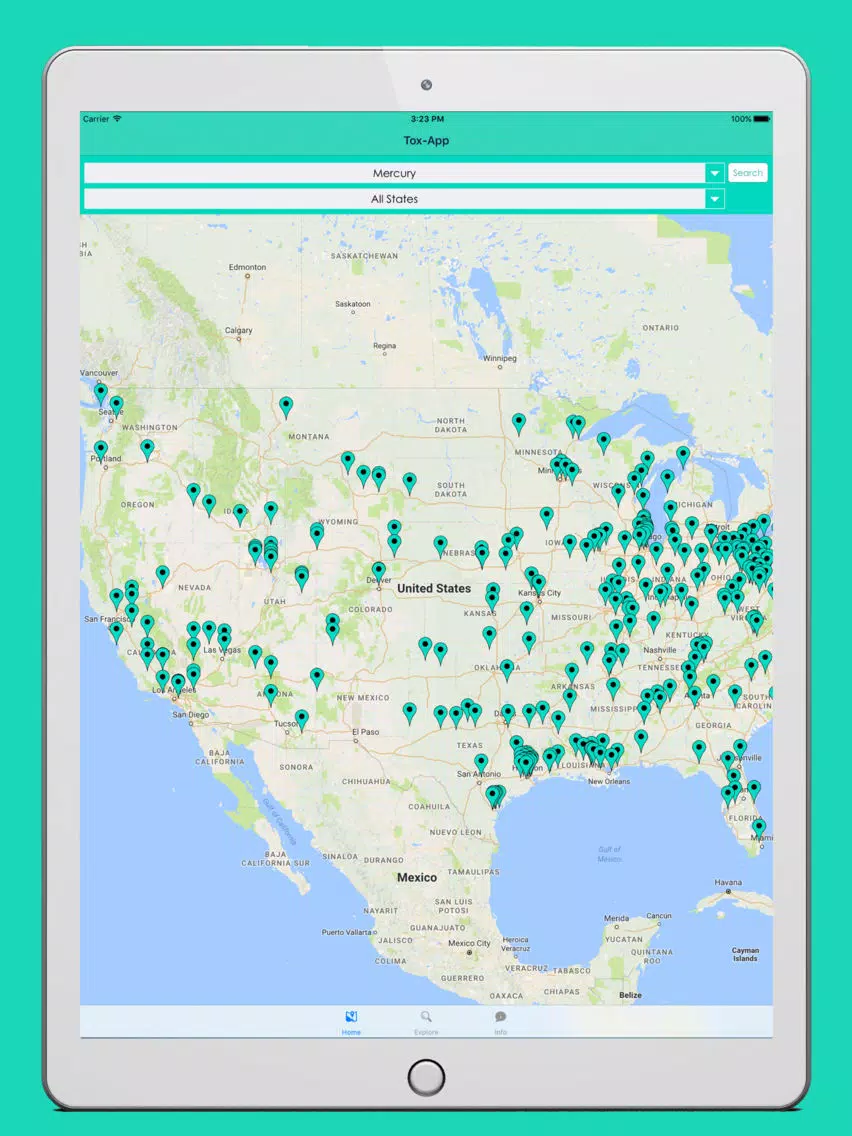Open the Info tab
The width and height of the screenshot is (852, 1136).
[500, 1022]
